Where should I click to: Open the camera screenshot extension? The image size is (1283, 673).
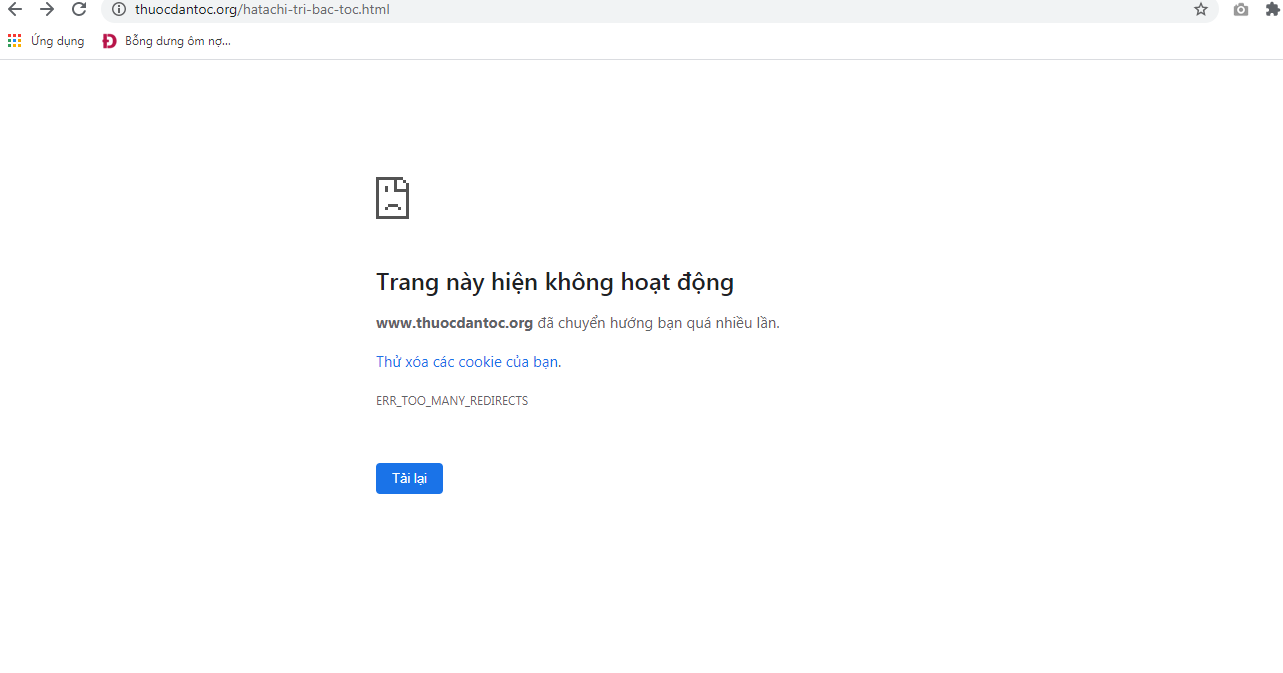[1241, 9]
